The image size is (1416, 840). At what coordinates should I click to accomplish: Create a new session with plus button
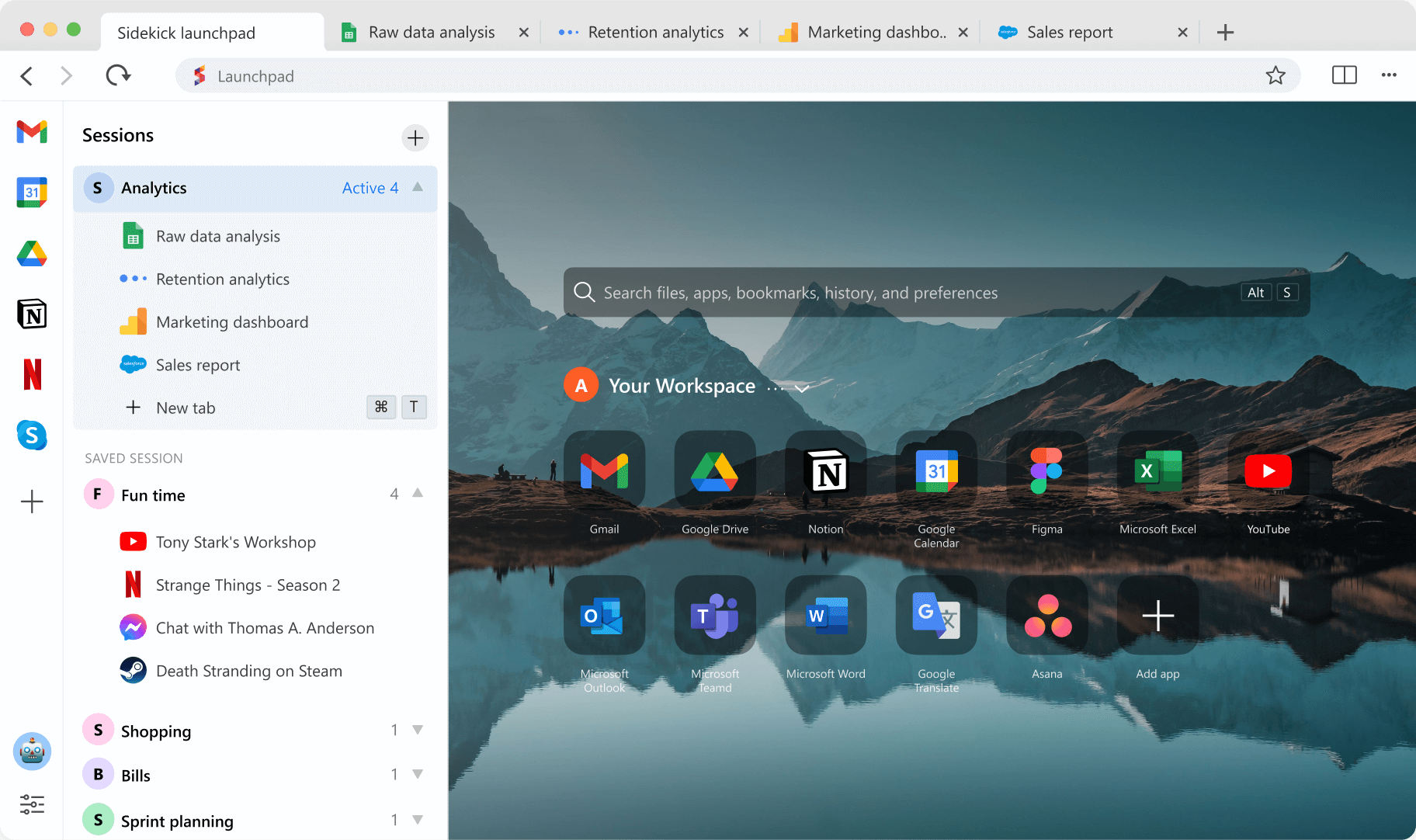[415, 138]
